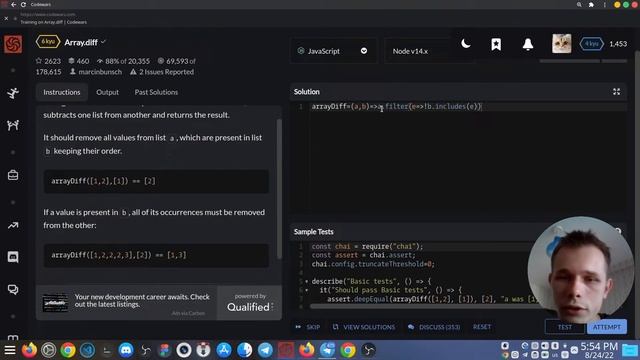
Task: Open the JavaScript language dropdown
Action: (x=333, y=51)
